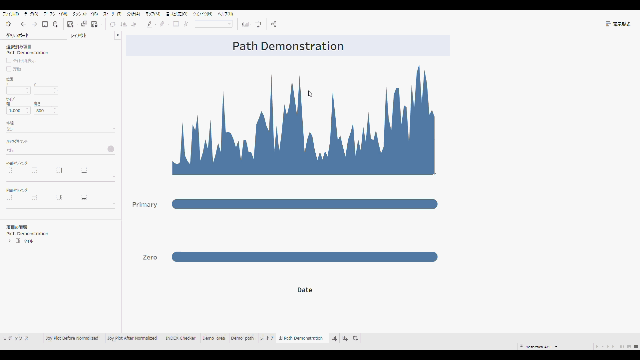Image resolution: width=640 pixels, height=360 pixels.
Task: Click the height size input field
Action: point(45,110)
